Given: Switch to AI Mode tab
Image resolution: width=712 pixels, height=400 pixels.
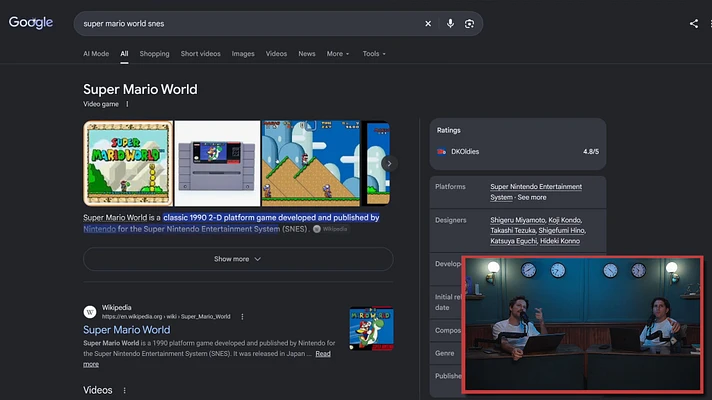Looking at the screenshot, I should click(96, 54).
